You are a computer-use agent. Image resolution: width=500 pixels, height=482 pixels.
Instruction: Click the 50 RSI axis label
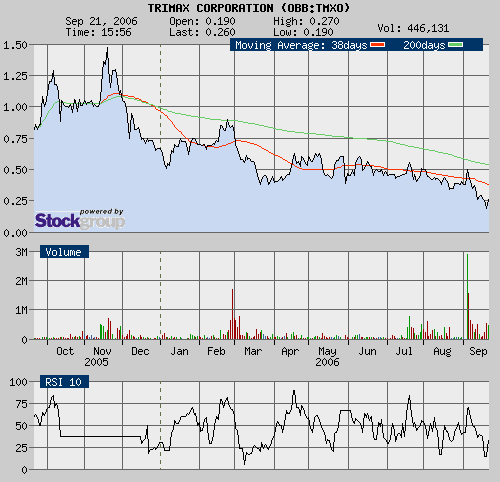tap(21, 426)
